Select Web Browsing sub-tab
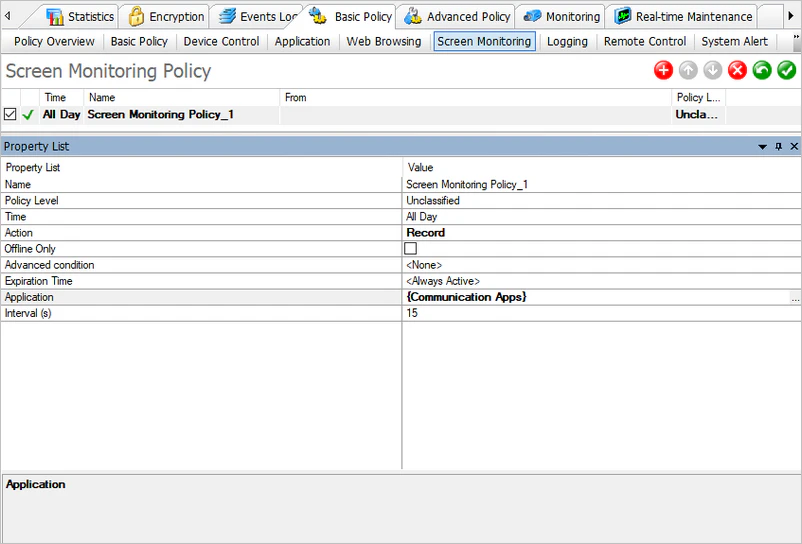802x544 pixels. 384,41
